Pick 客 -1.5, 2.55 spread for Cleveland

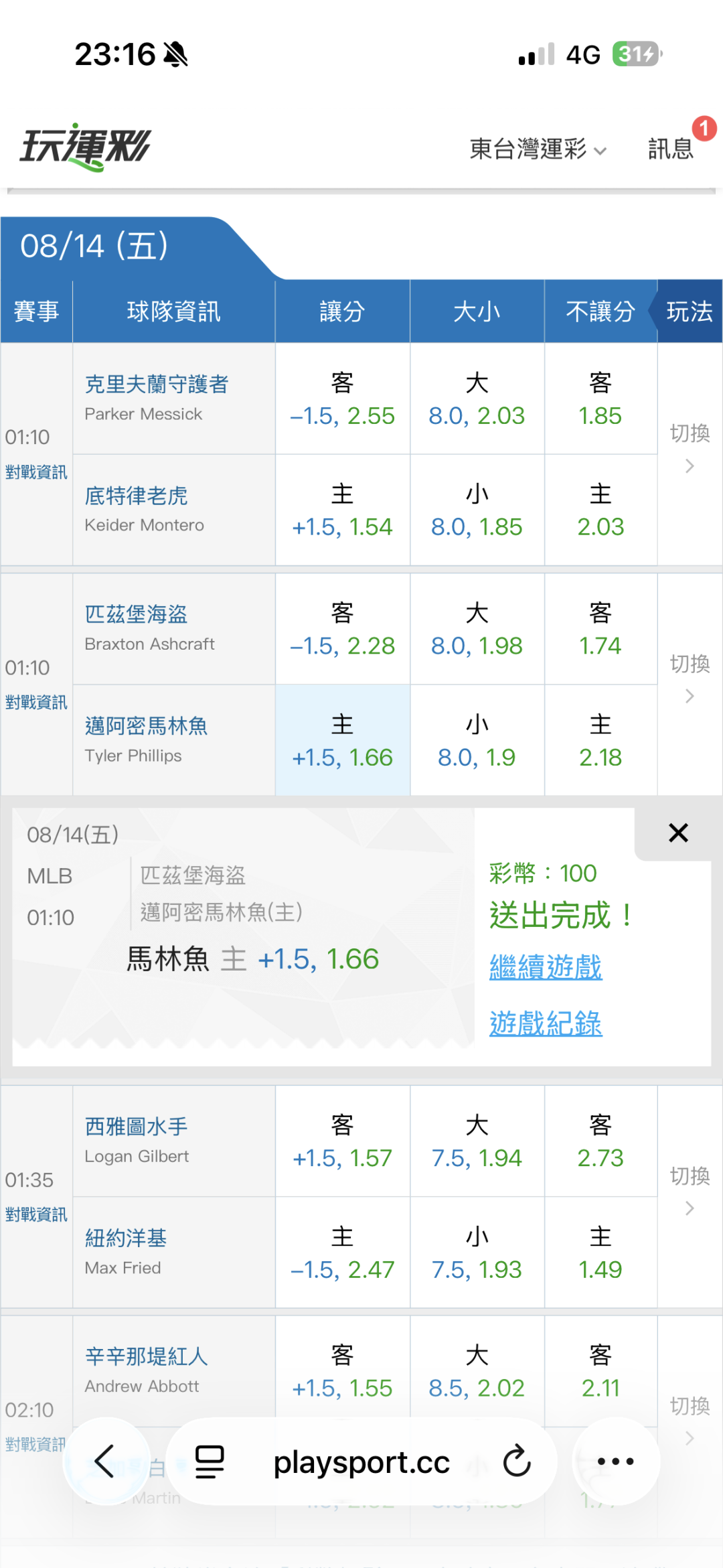[342, 399]
